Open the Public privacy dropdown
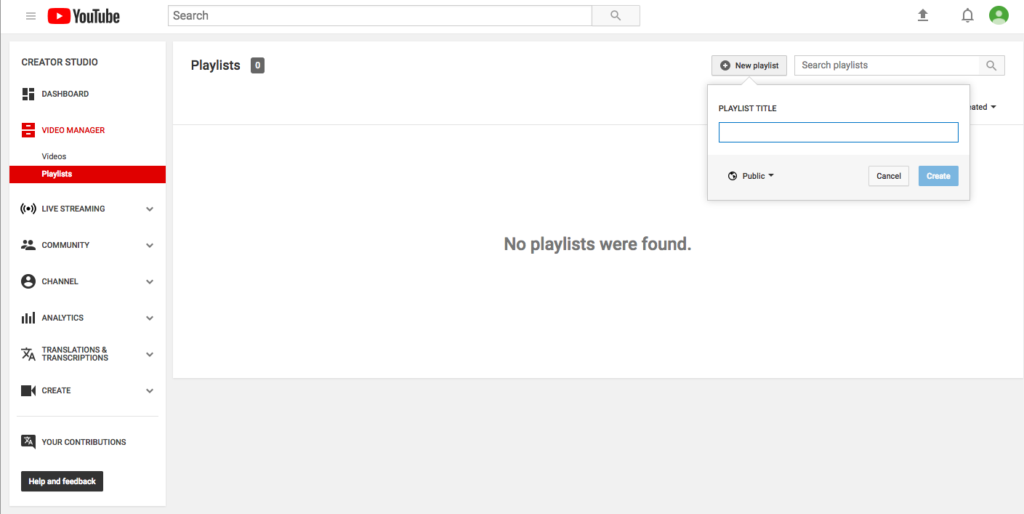This screenshot has width=1024, height=514. tap(751, 176)
